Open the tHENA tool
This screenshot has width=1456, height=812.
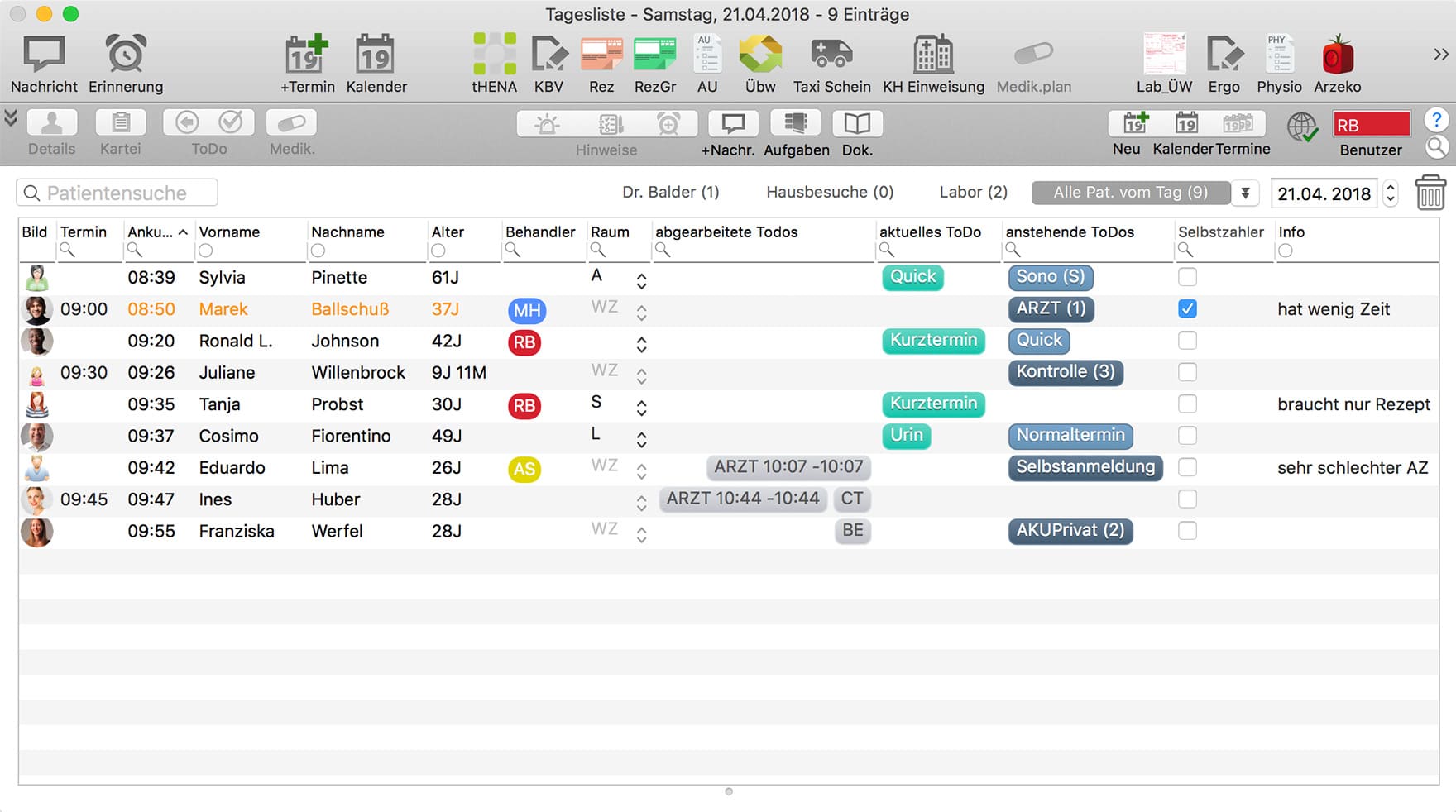494,55
